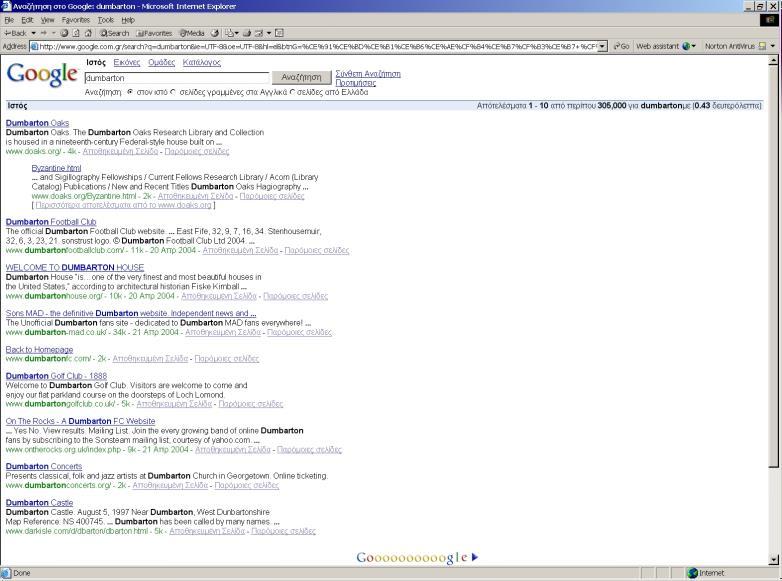Click the Internet zone status bar icon
The width and height of the screenshot is (782, 581).
click(x=693, y=573)
